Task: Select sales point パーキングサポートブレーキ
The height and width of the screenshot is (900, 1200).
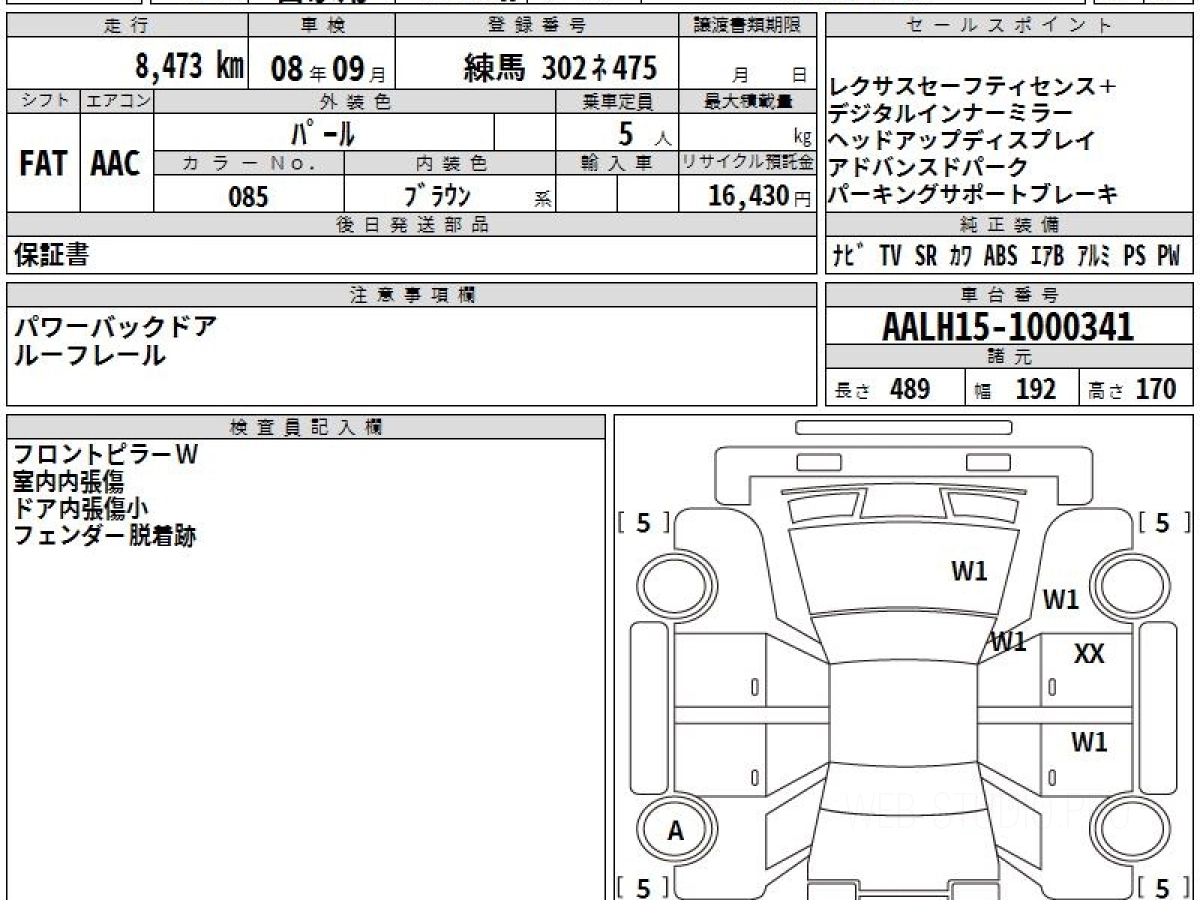Action: tap(973, 195)
